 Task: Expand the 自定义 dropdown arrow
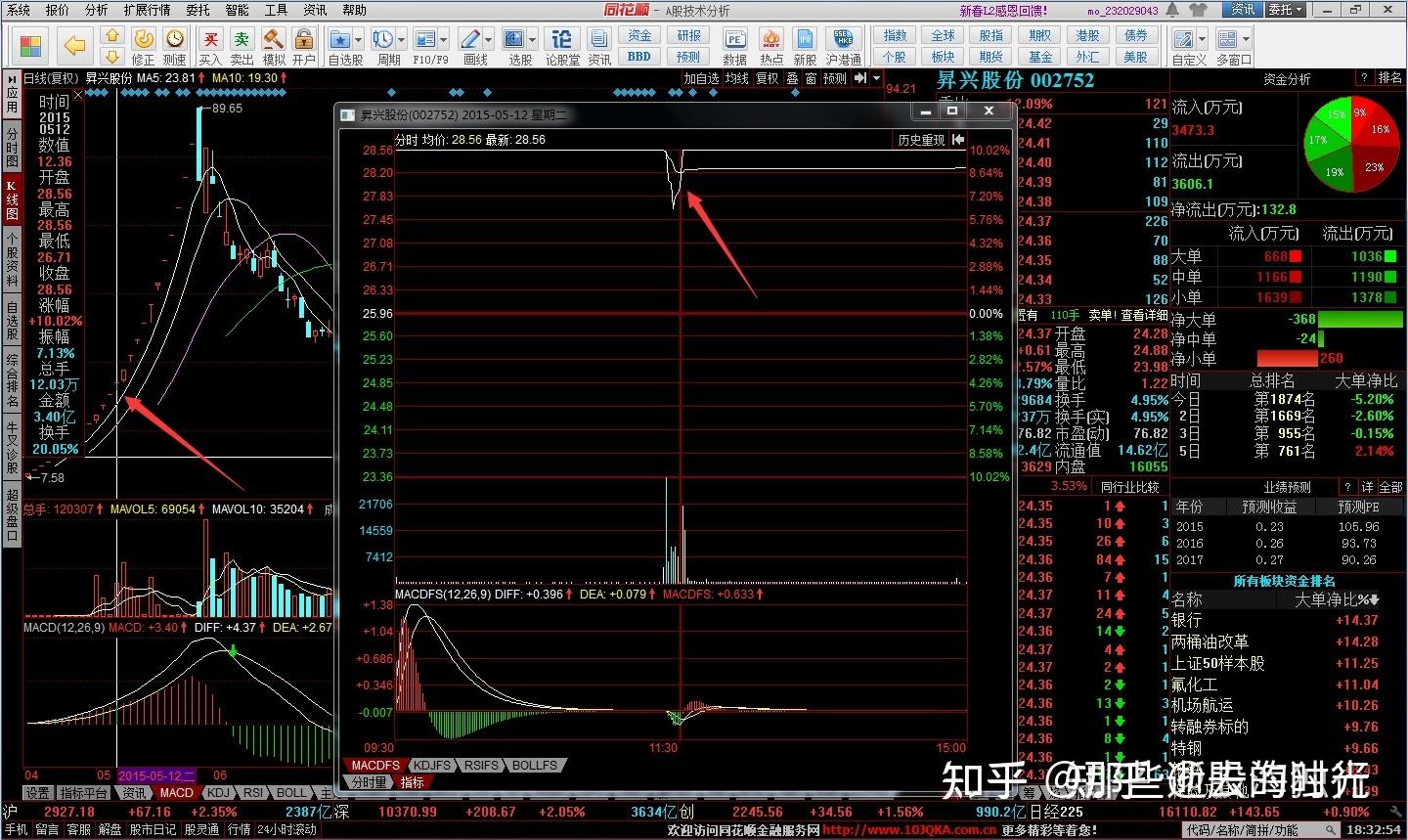point(1203,39)
